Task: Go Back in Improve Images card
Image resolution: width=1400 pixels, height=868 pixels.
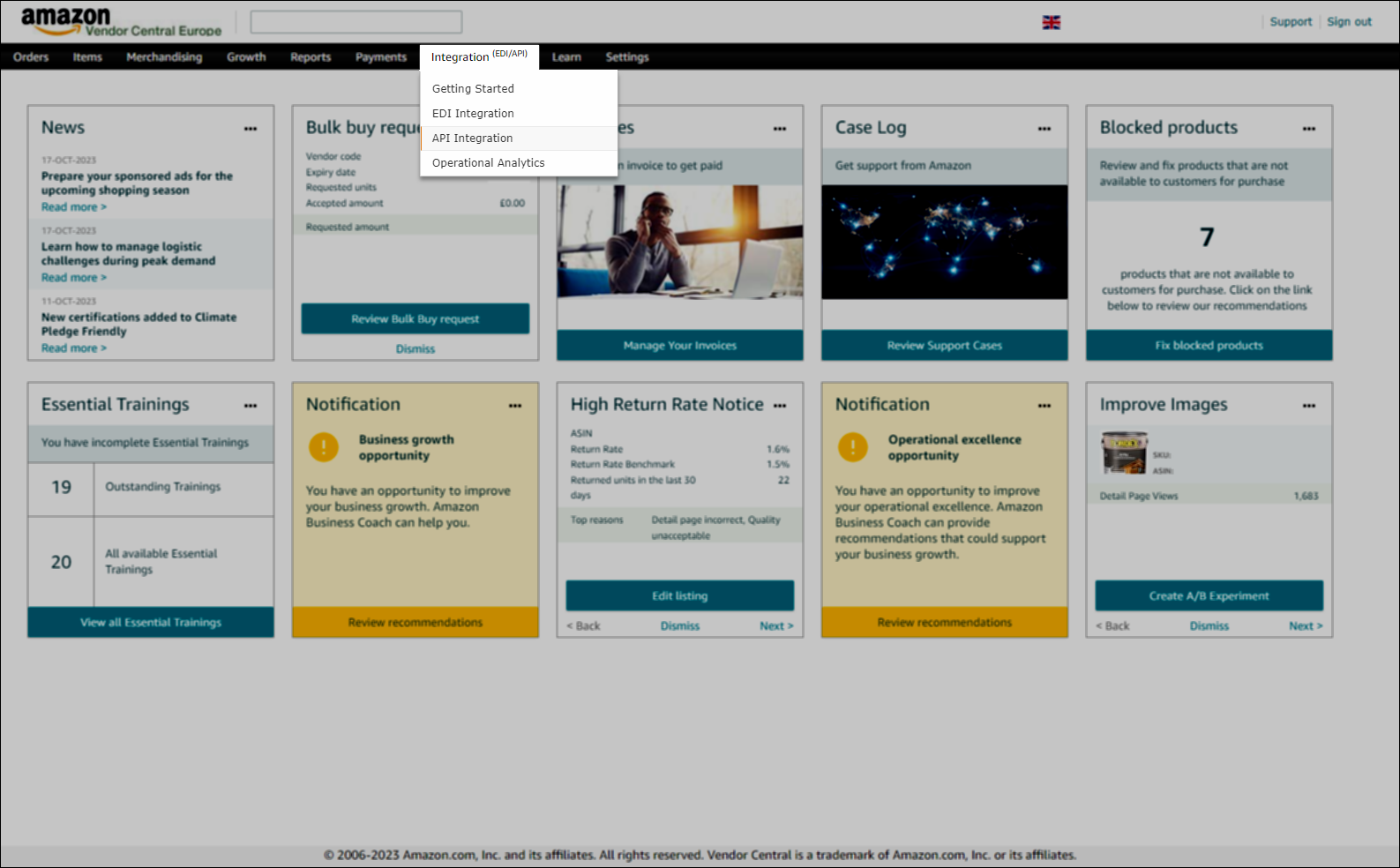Action: (x=1112, y=626)
